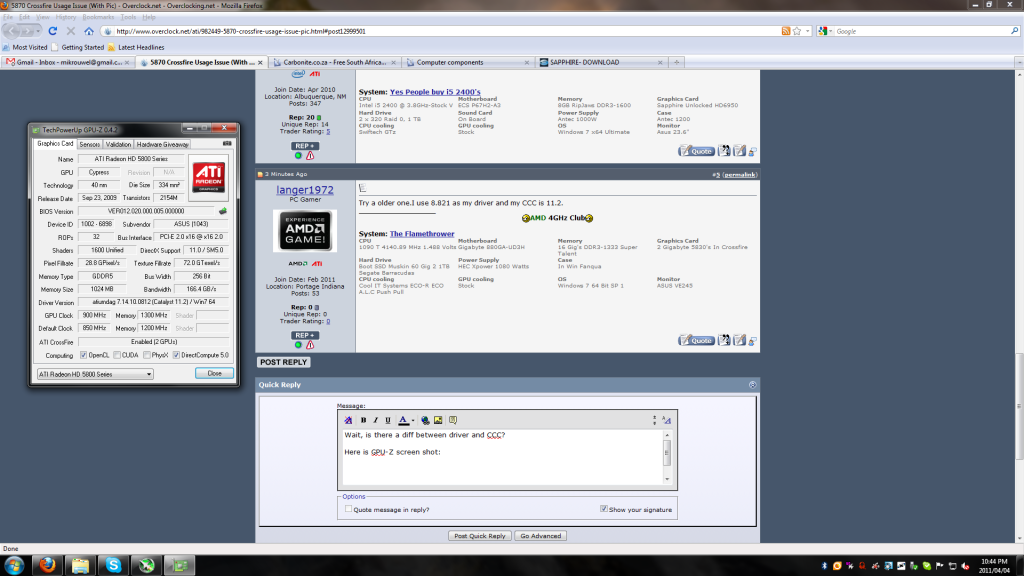
Task: Uncheck Show your signature option
Action: 603,509
